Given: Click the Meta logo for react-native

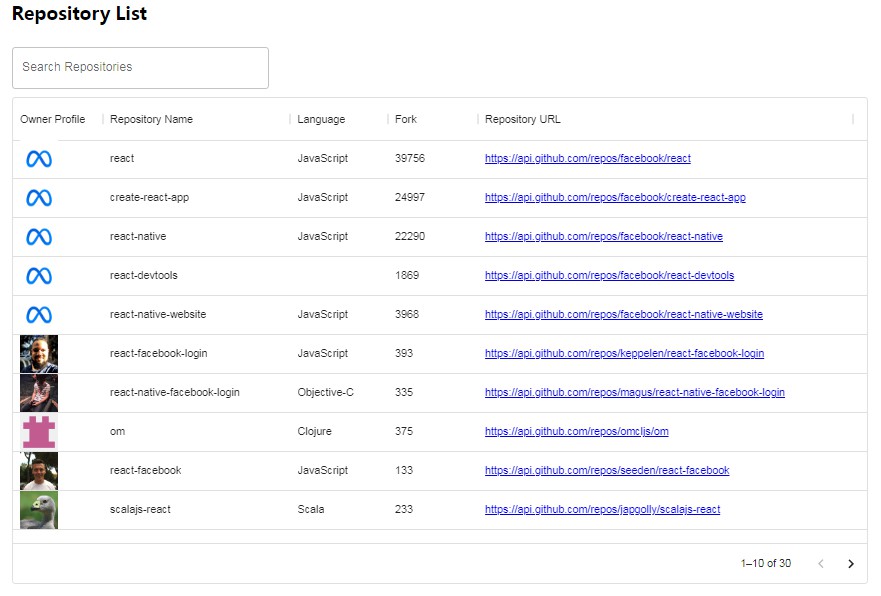Looking at the screenshot, I should tap(38, 236).
